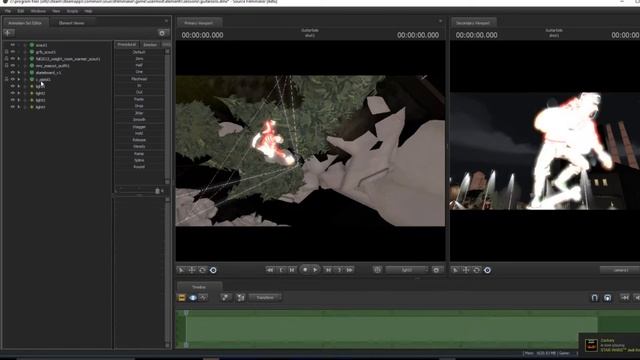Step forward one frame in playback controls
Image resolution: width=640 pixels, height=360 pixels.
tap(328, 270)
